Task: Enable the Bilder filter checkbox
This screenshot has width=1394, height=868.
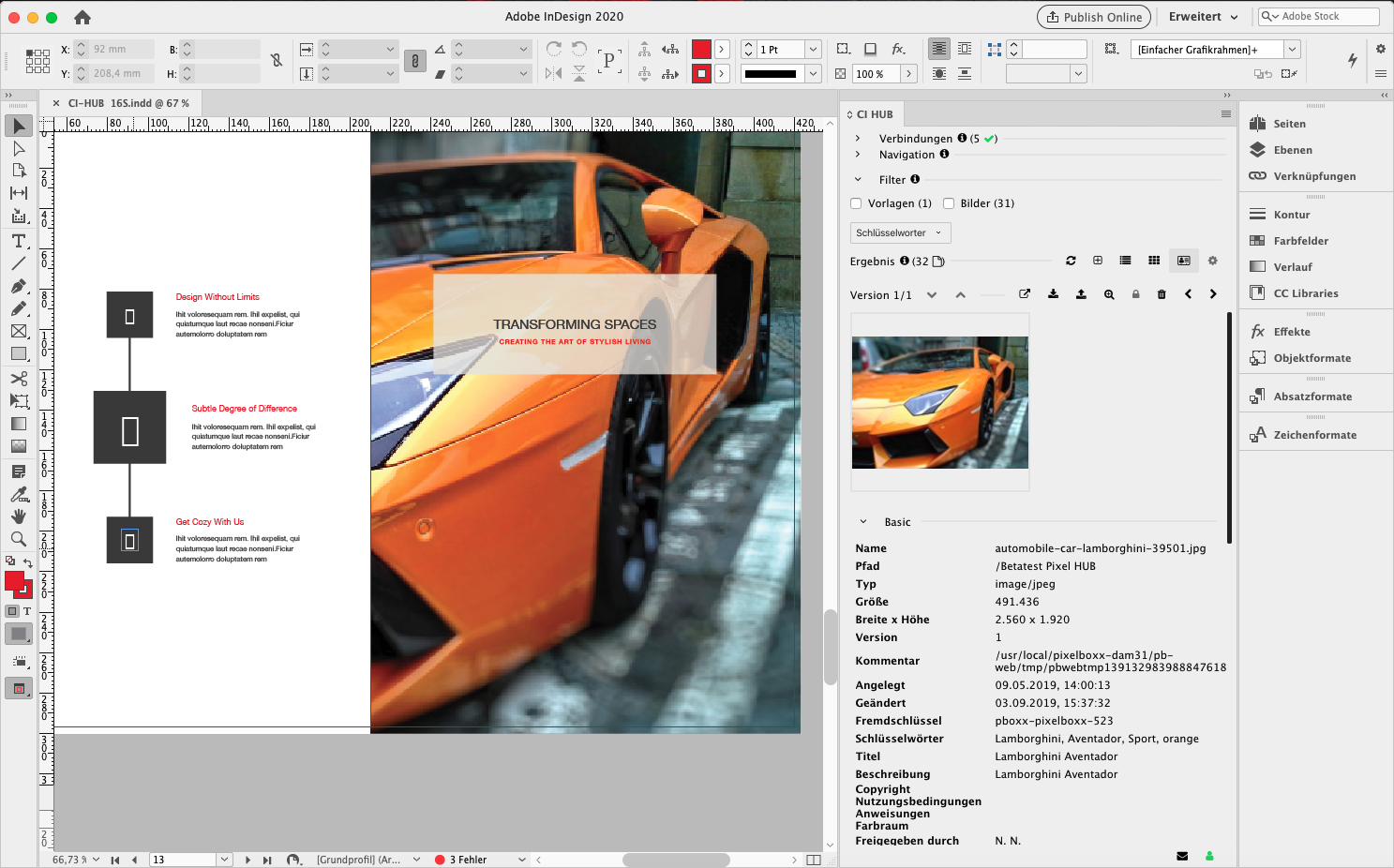Action: [949, 203]
